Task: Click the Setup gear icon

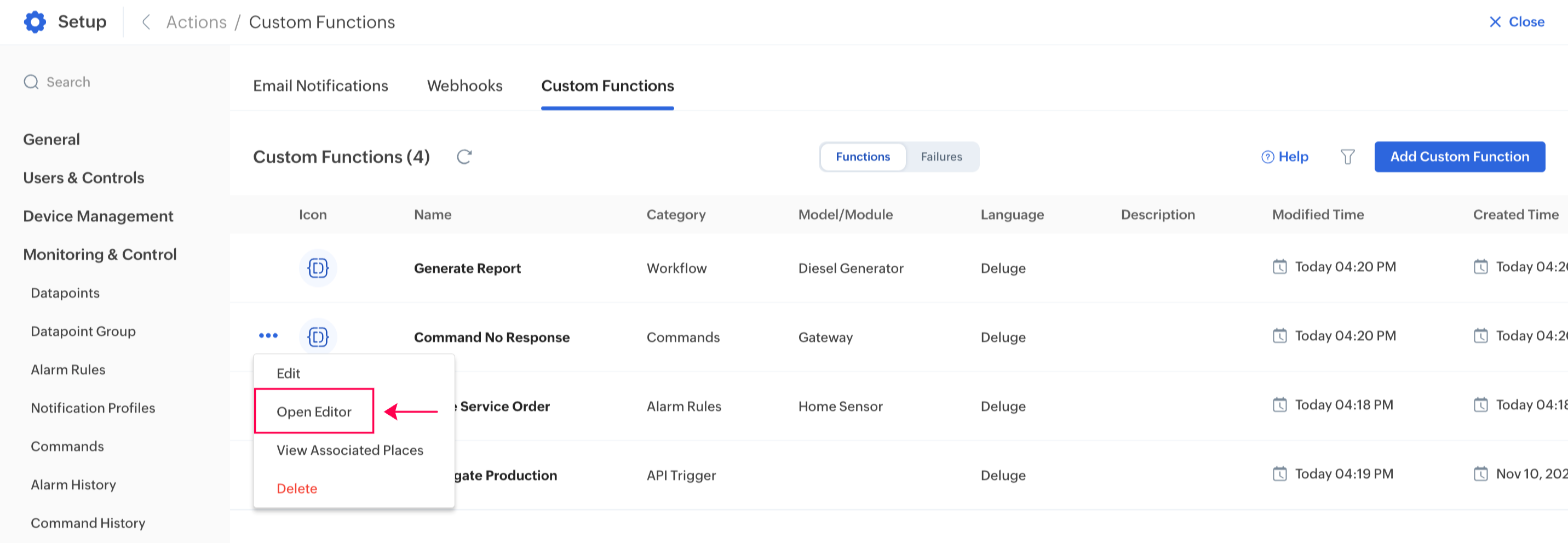Action: (x=35, y=22)
